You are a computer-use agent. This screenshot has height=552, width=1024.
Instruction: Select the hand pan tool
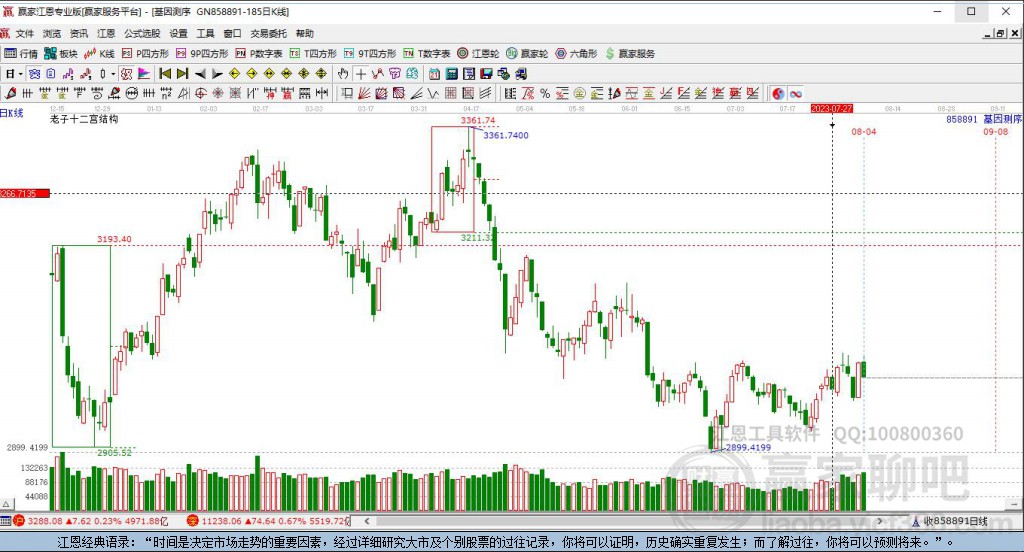coord(343,74)
